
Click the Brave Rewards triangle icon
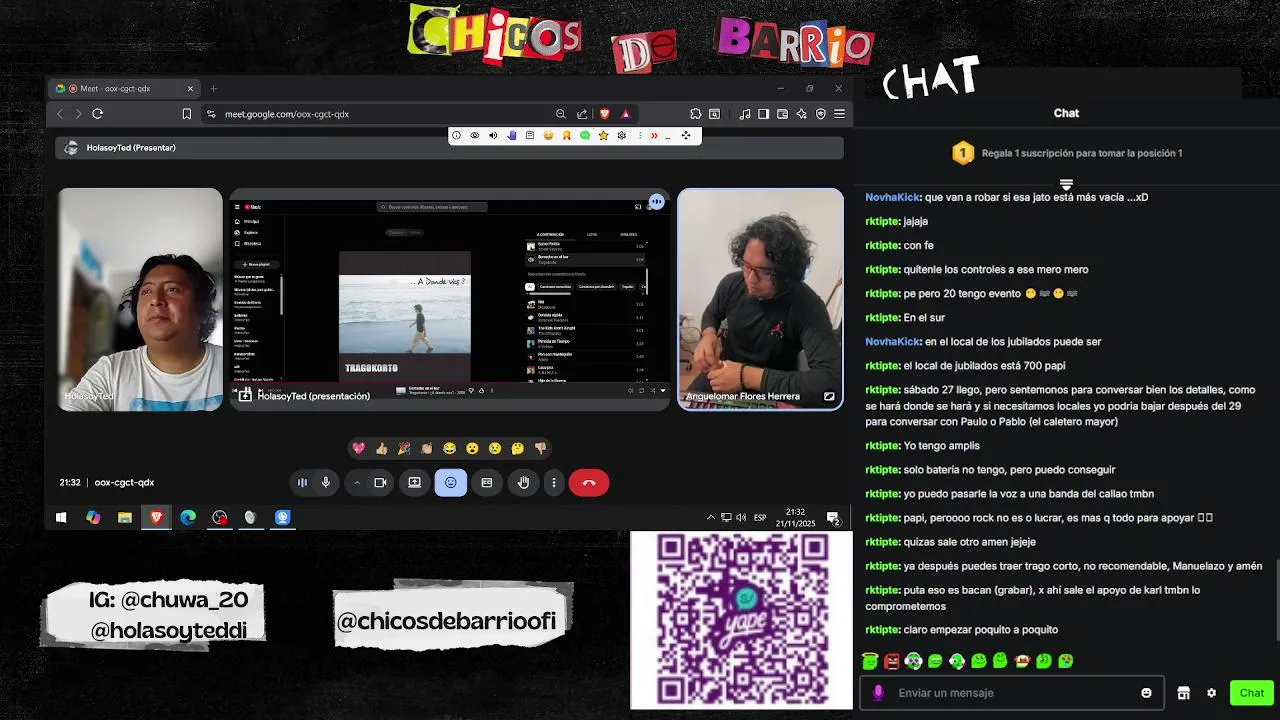coord(626,114)
